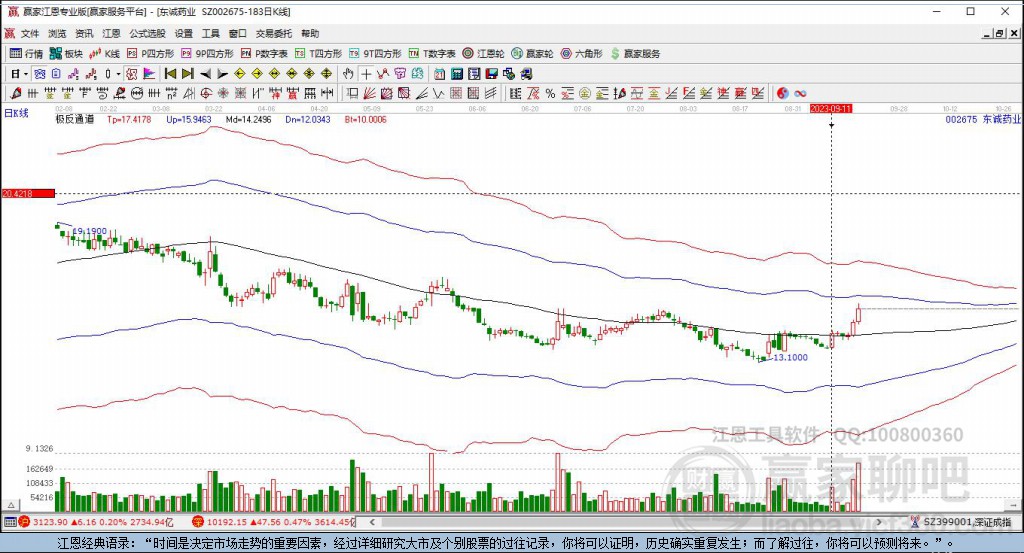The image size is (1024, 553).
Task: Click the grid icon in status bar
Action: [x=9, y=522]
